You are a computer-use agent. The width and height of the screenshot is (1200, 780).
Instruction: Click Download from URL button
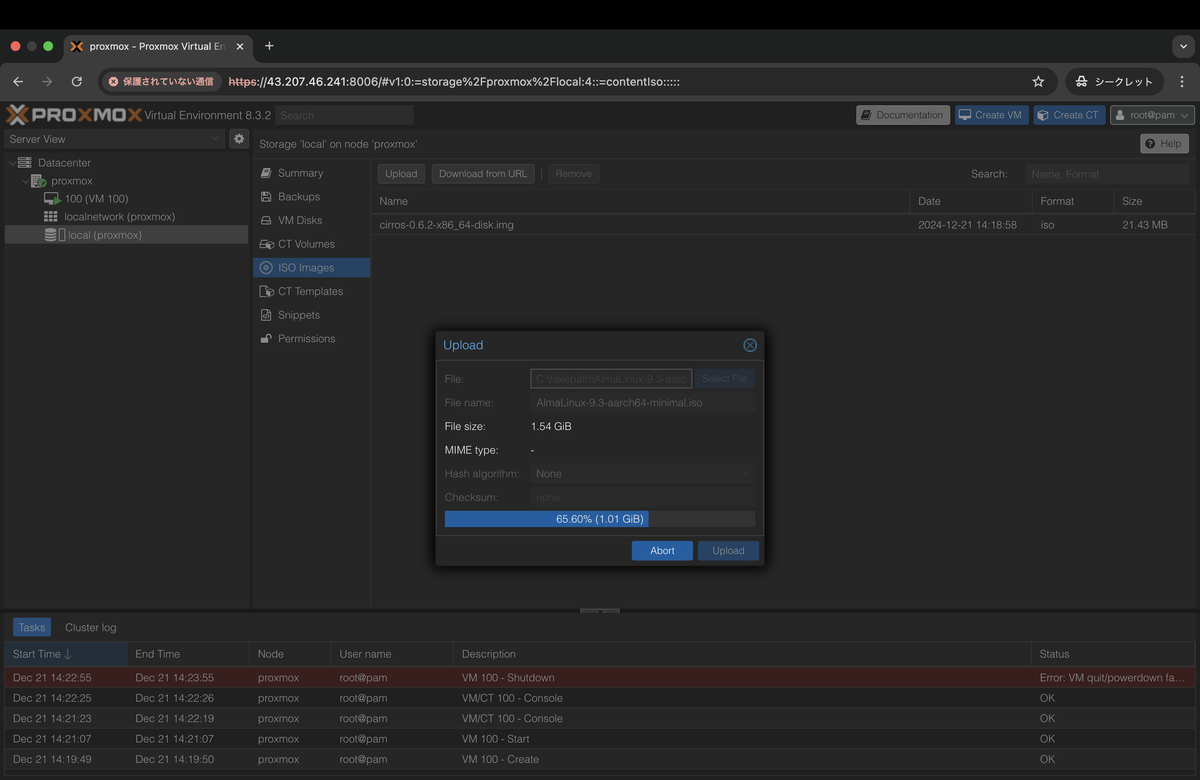pos(483,174)
